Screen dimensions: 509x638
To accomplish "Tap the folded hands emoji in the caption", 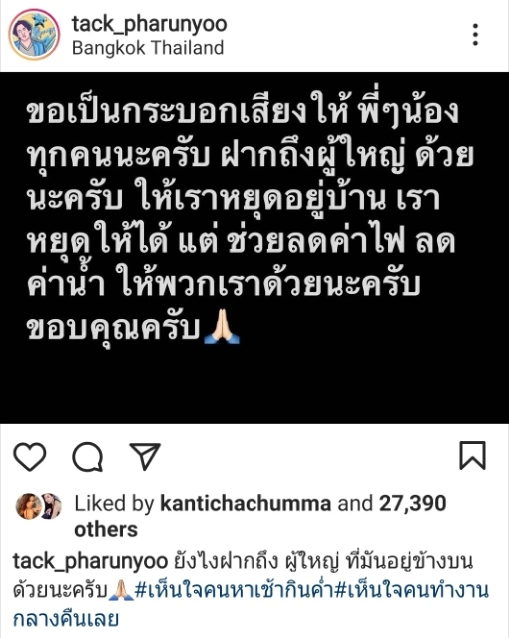I will (121, 591).
